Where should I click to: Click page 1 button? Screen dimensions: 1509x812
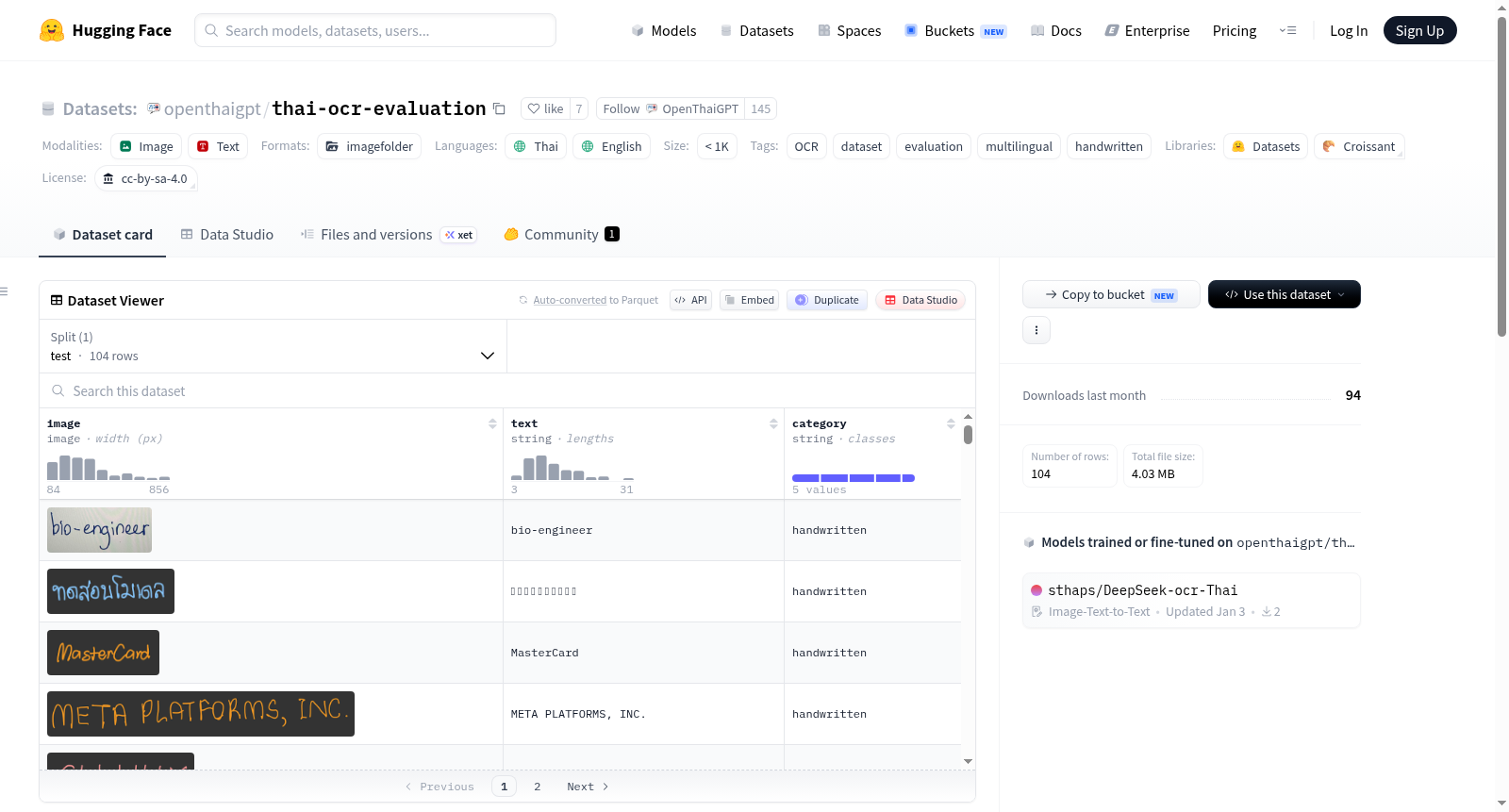point(504,787)
